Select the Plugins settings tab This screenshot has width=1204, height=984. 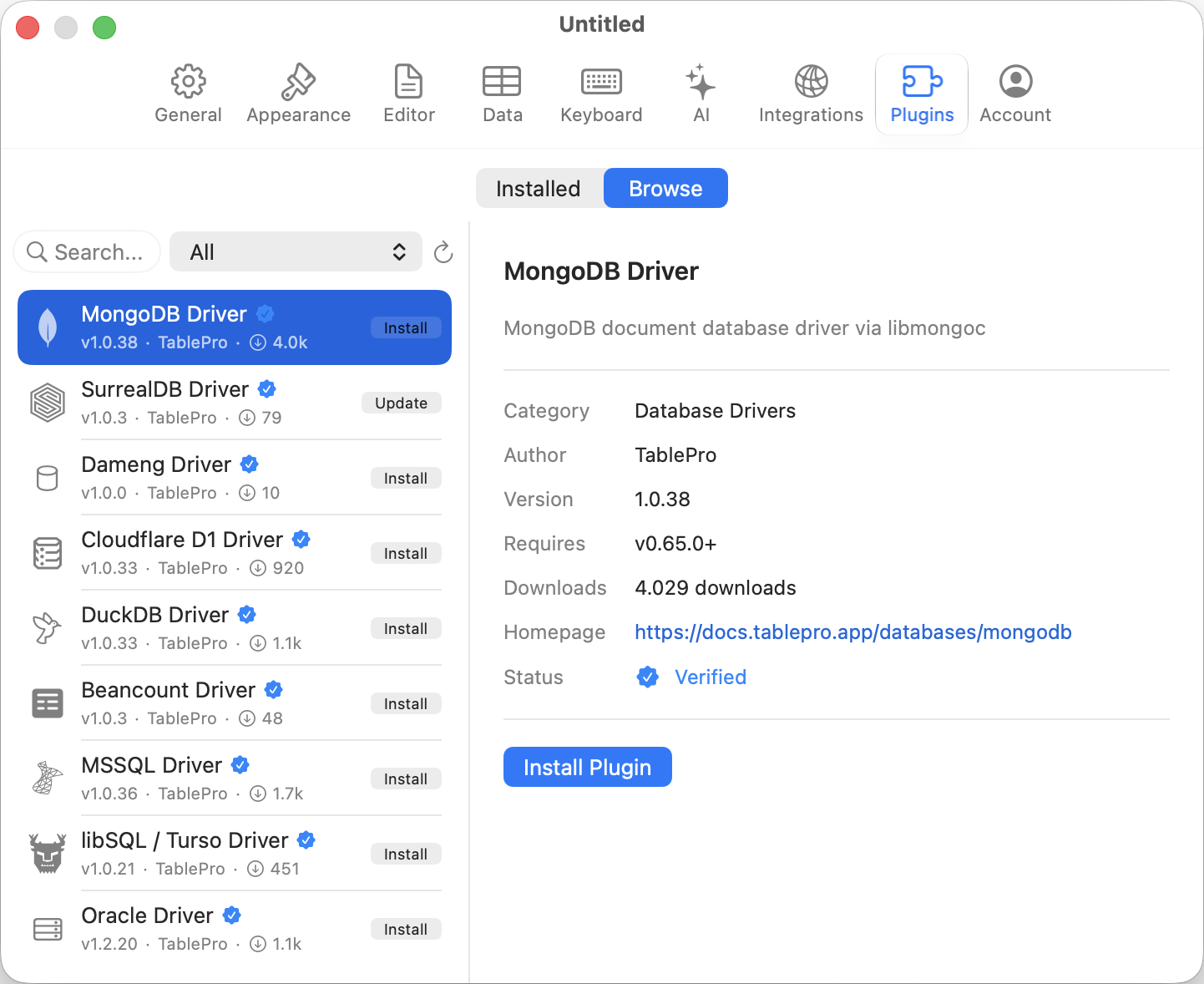pyautogui.click(x=922, y=94)
